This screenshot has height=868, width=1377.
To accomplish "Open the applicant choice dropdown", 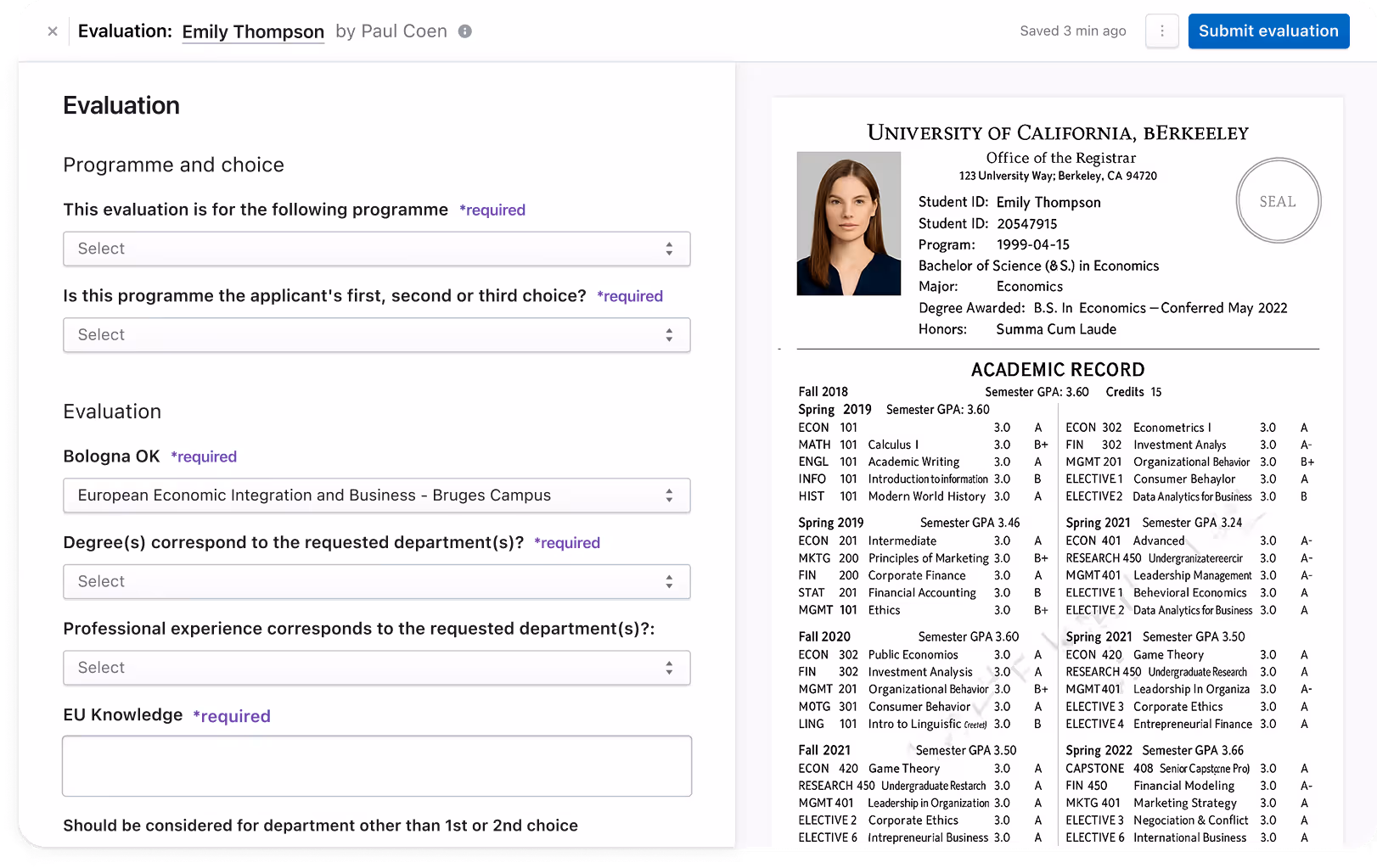I will coord(376,334).
